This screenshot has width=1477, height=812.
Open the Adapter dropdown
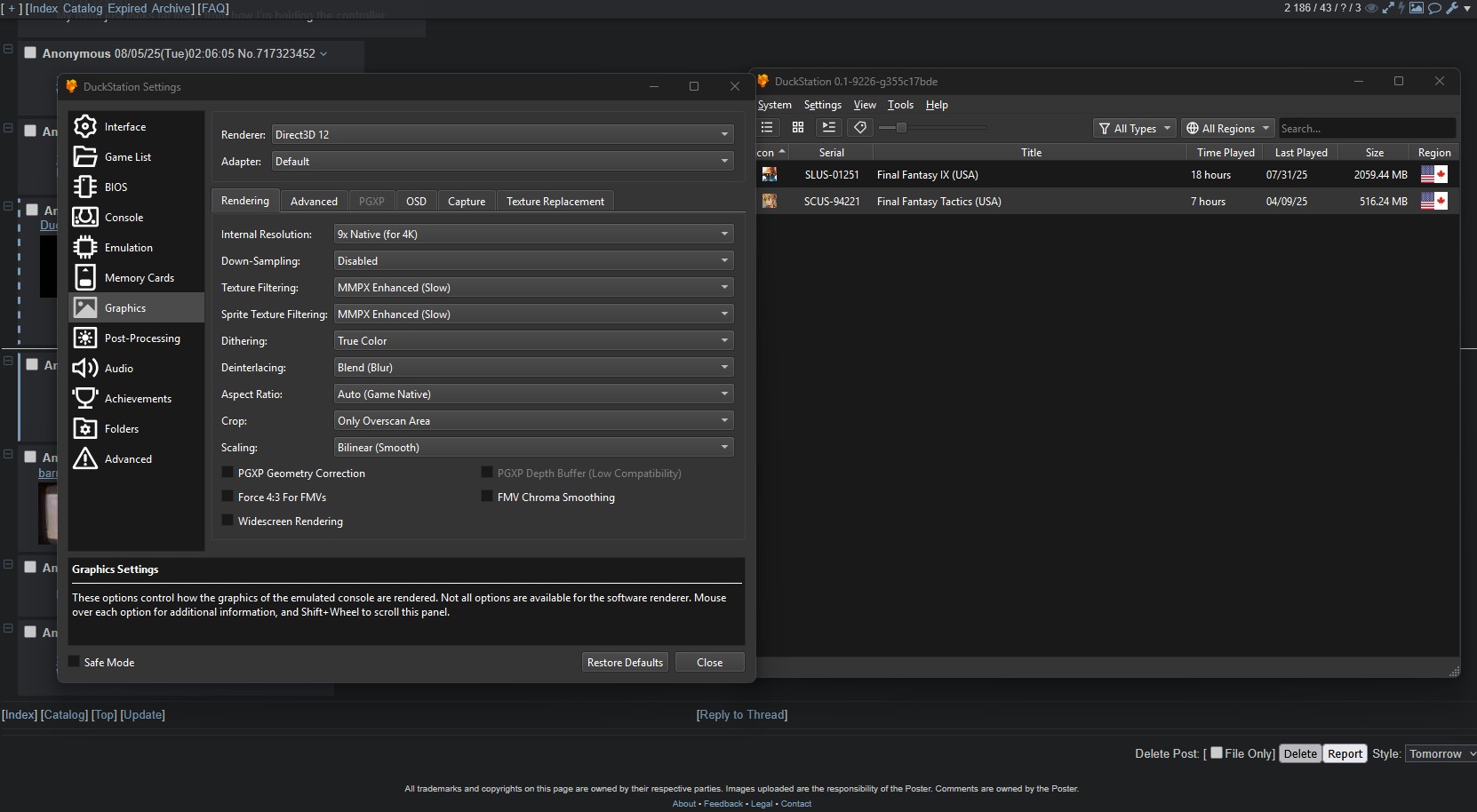[x=502, y=161]
